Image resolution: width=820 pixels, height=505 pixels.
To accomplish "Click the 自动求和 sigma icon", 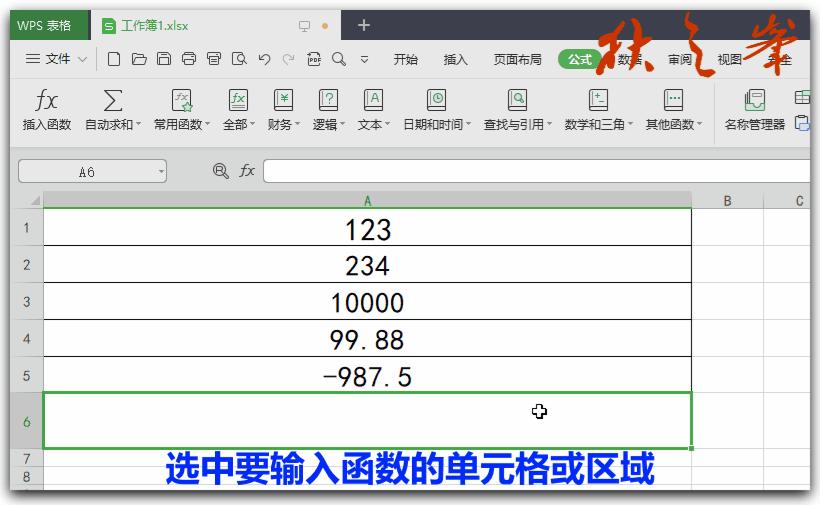I will 112,100.
